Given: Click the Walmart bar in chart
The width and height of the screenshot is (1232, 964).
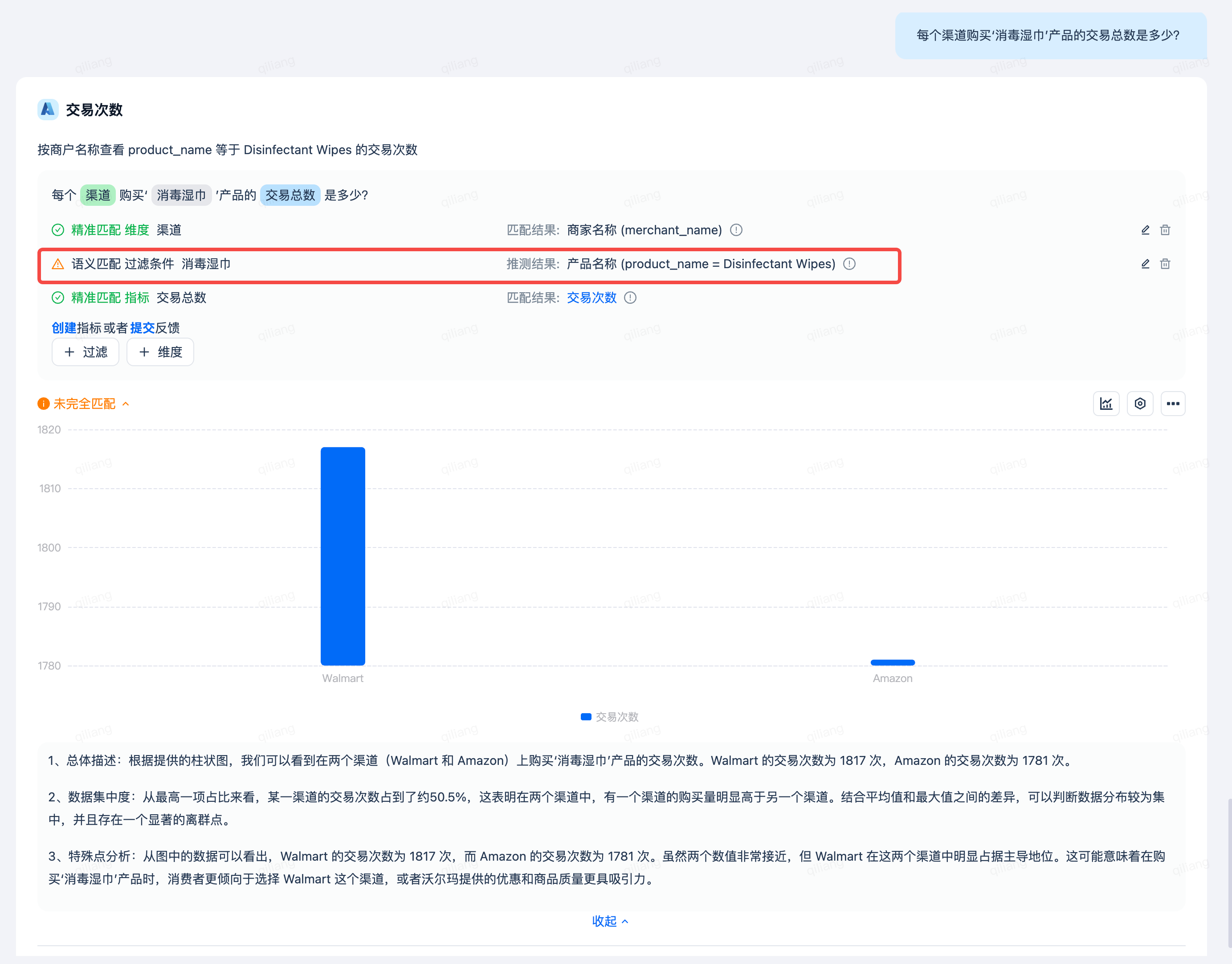Looking at the screenshot, I should click(343, 556).
